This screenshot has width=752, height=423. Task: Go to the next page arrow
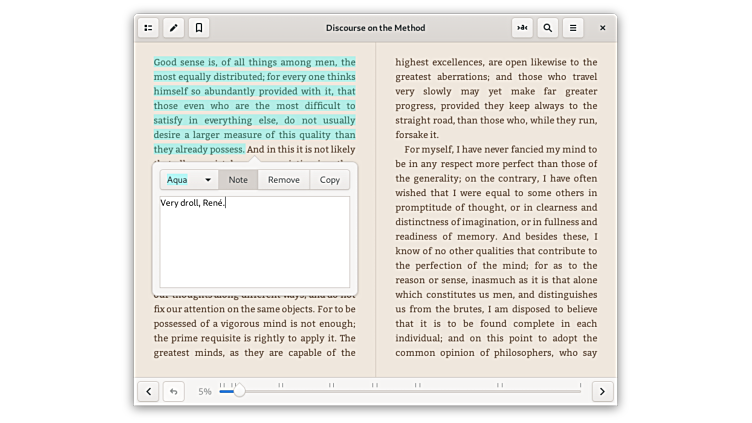(602, 391)
